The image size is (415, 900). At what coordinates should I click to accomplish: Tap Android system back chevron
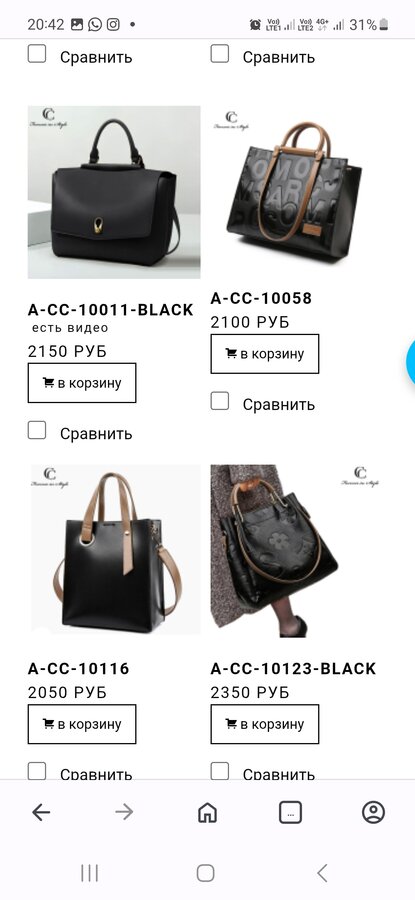click(x=322, y=873)
